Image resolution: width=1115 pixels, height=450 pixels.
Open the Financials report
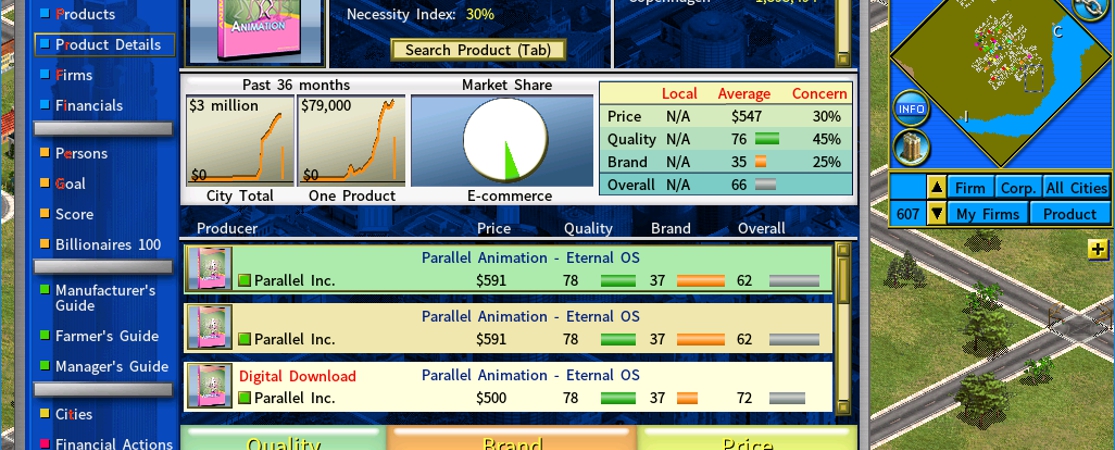tap(89, 105)
